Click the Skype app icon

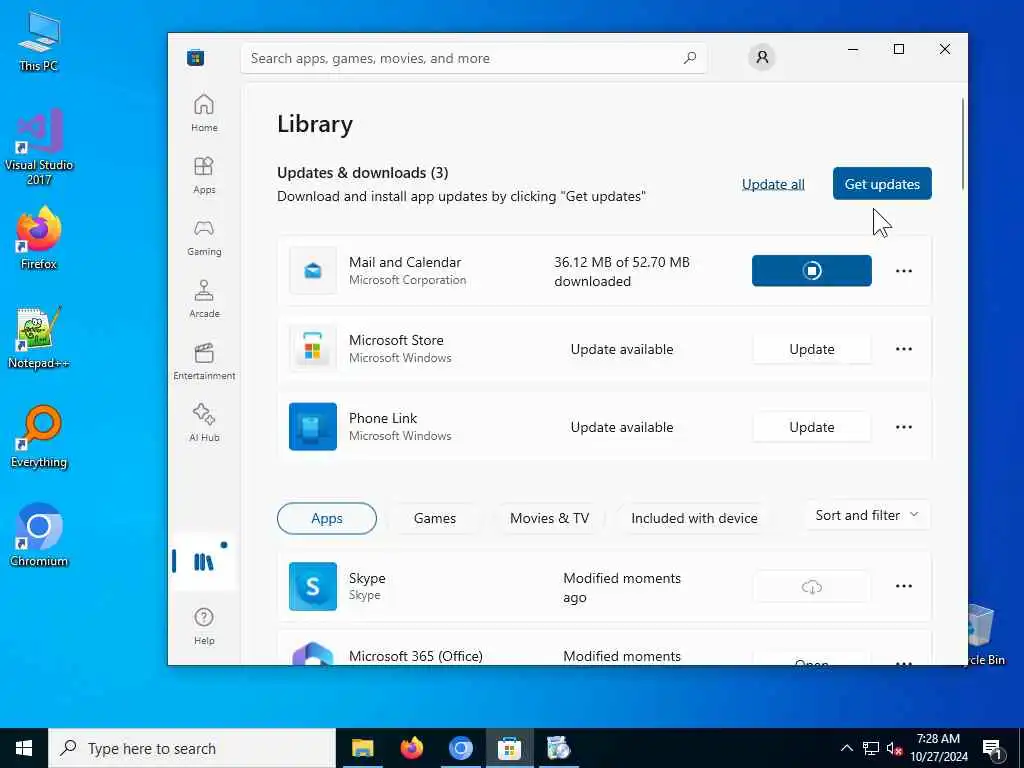(x=313, y=586)
